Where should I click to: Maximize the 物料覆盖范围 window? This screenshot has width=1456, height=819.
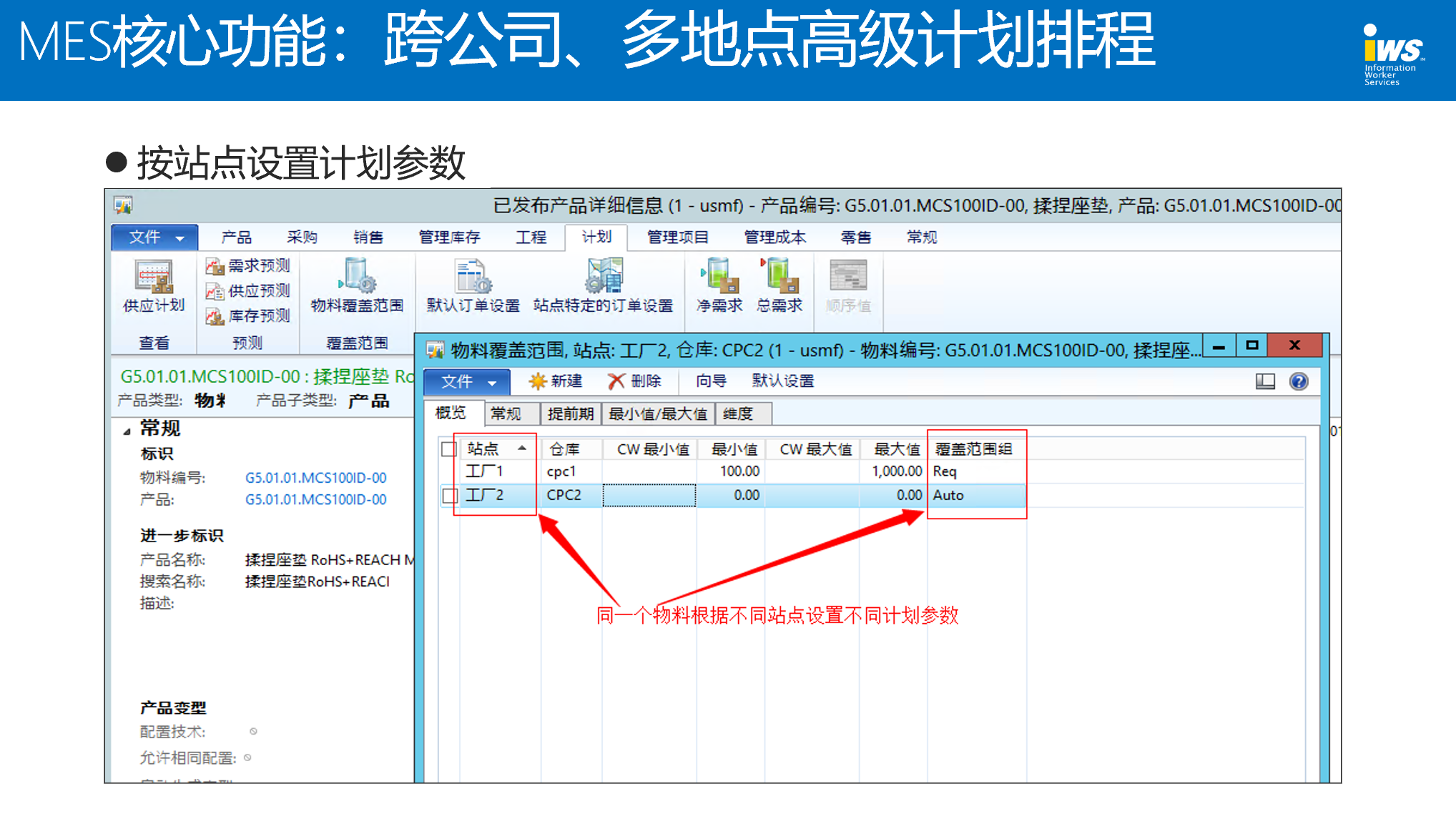pyautogui.click(x=1251, y=345)
